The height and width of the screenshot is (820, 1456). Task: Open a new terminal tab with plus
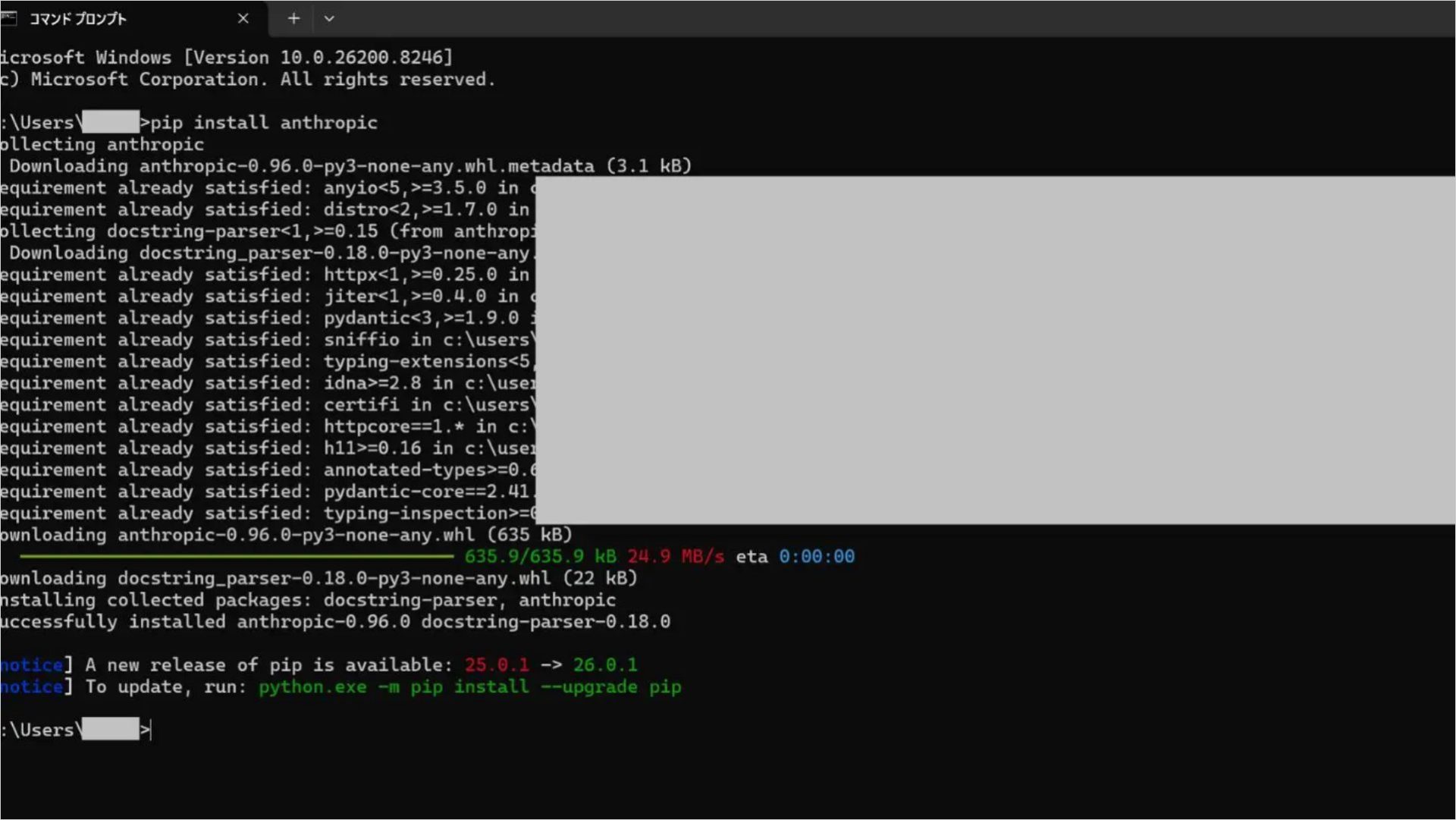(x=293, y=18)
